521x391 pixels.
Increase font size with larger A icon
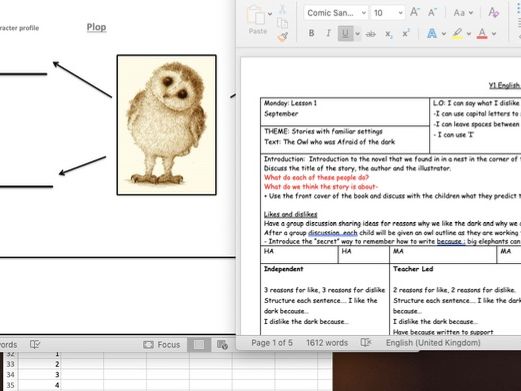click(x=414, y=12)
